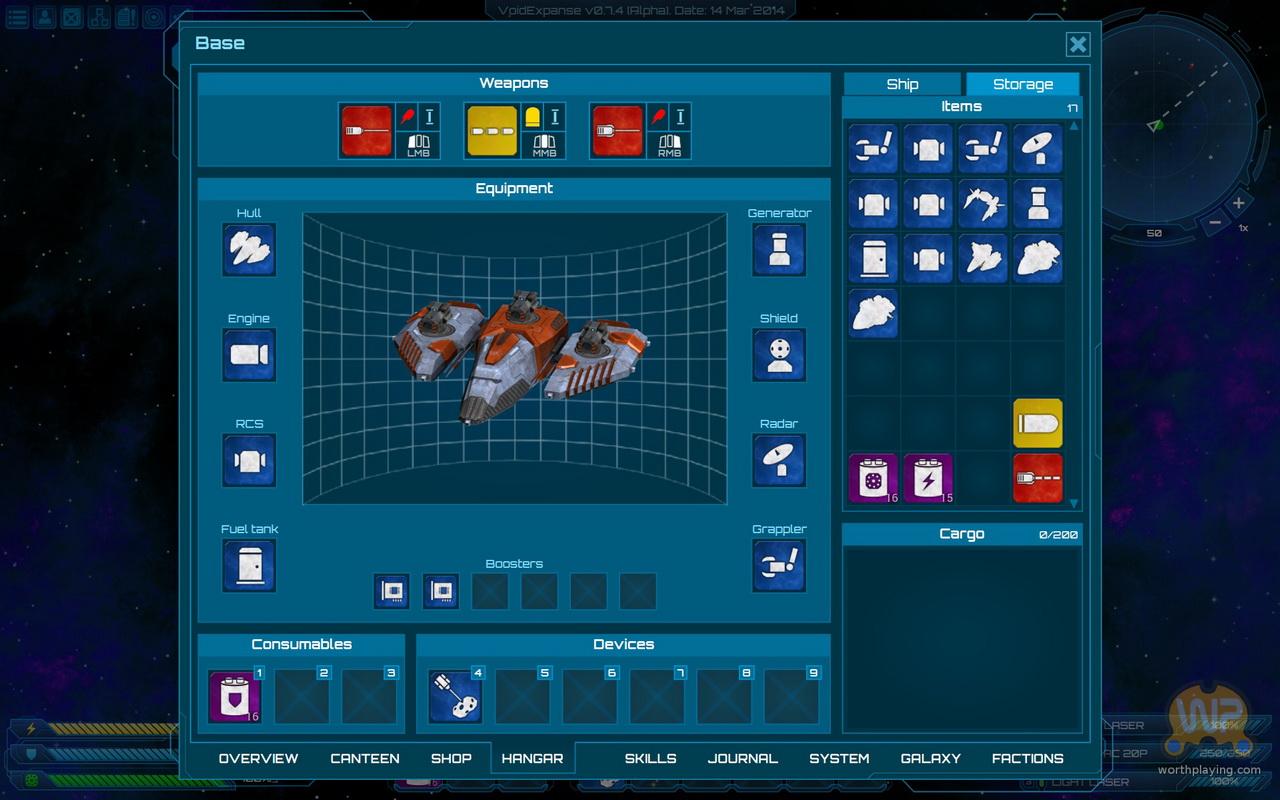The image size is (1280, 800).
Task: Choose the radar dish item in storage
Action: [x=1037, y=149]
